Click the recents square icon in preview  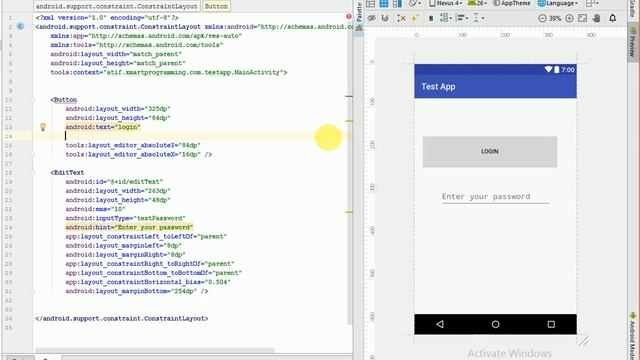pyautogui.click(x=551, y=324)
